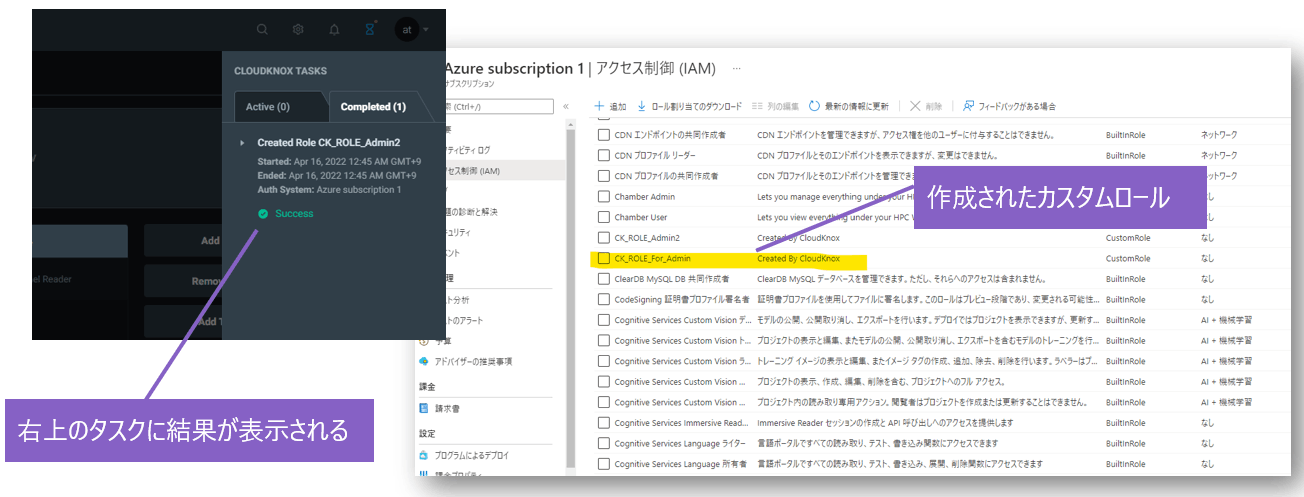Click フィードバックがある場合 link text

pos(1017,106)
